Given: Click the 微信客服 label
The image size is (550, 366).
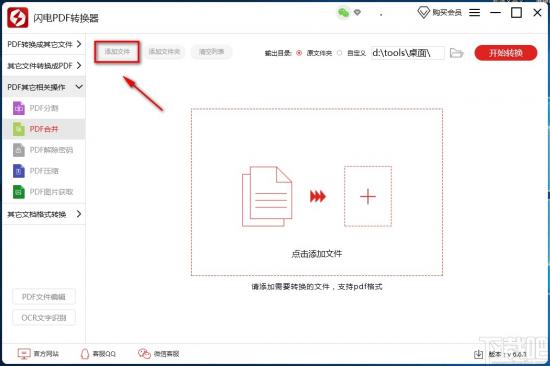Looking at the screenshot, I should 167,354.
